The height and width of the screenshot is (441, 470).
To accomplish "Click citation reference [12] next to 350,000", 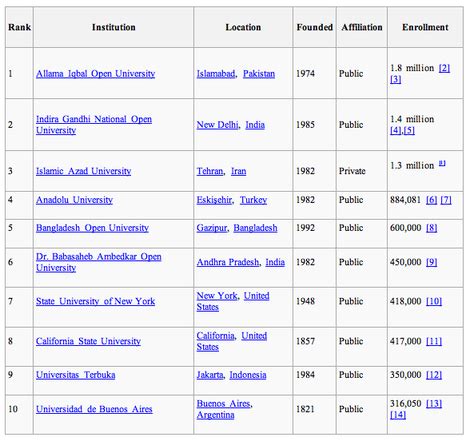I will (x=434, y=375).
